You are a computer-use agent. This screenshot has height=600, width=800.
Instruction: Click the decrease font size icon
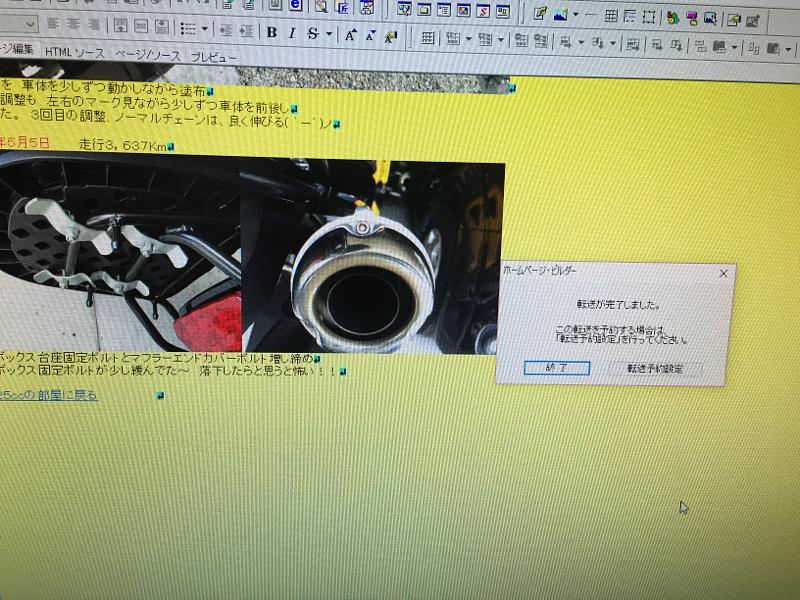point(369,35)
